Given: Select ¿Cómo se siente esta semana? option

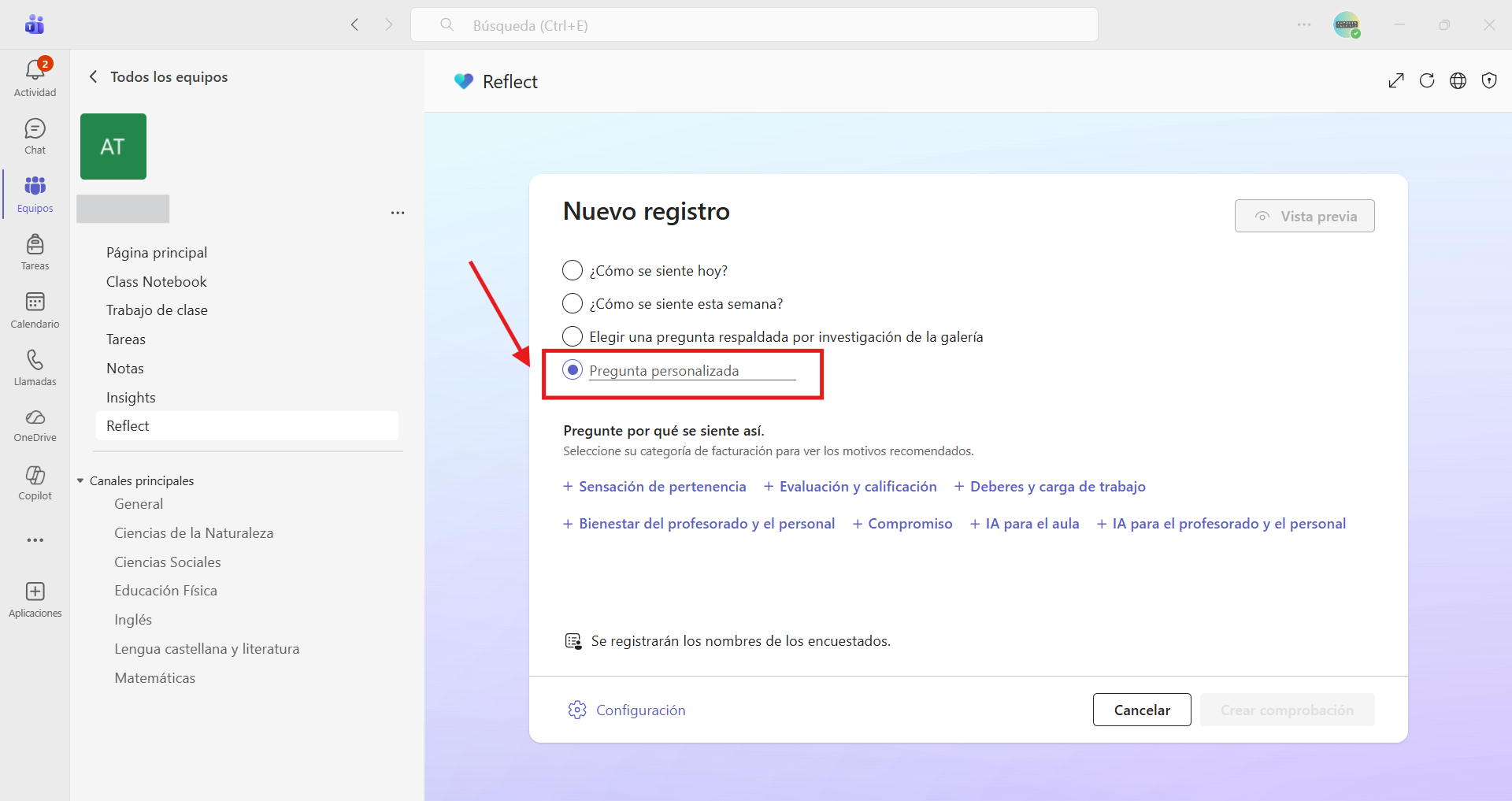Looking at the screenshot, I should tap(573, 304).
